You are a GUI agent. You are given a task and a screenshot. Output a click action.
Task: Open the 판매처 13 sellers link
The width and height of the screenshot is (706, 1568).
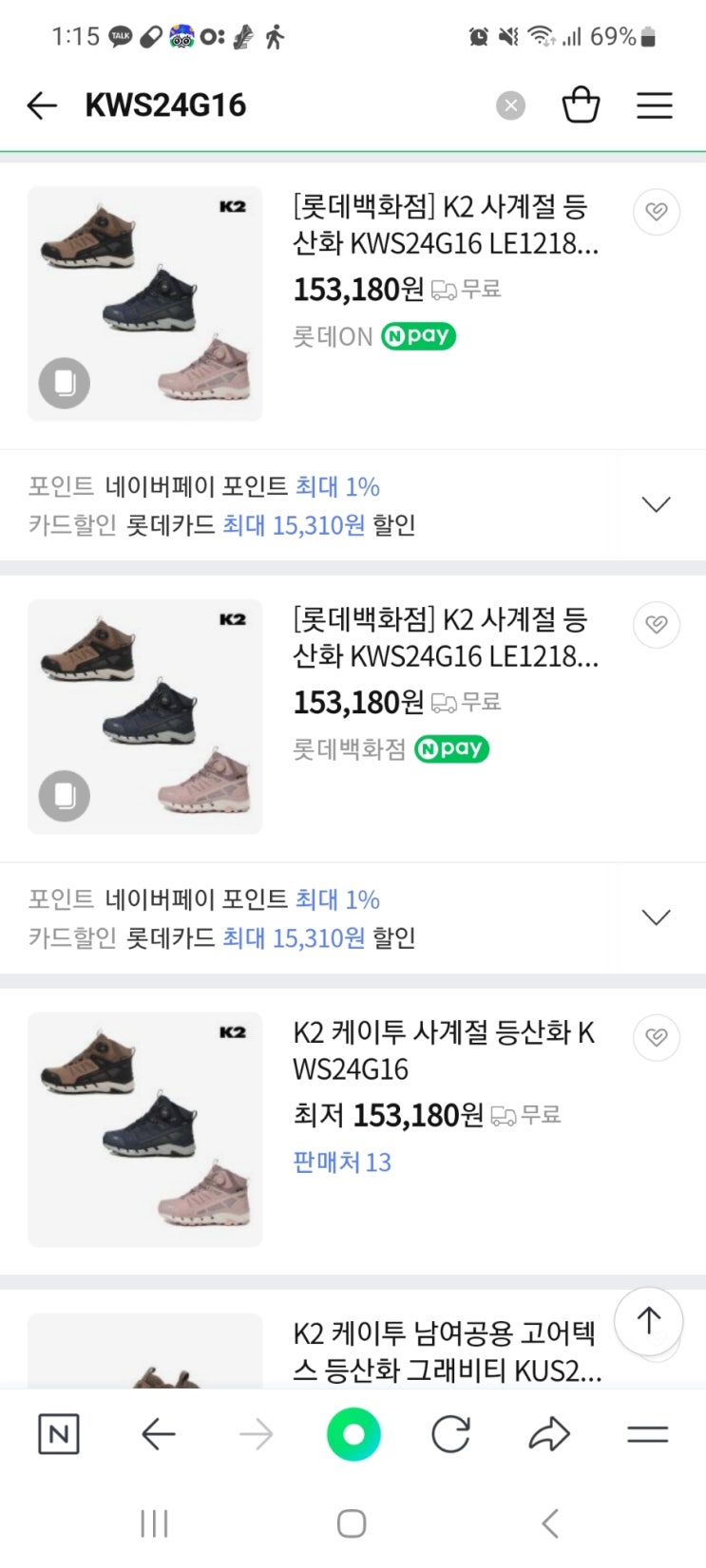342,1162
